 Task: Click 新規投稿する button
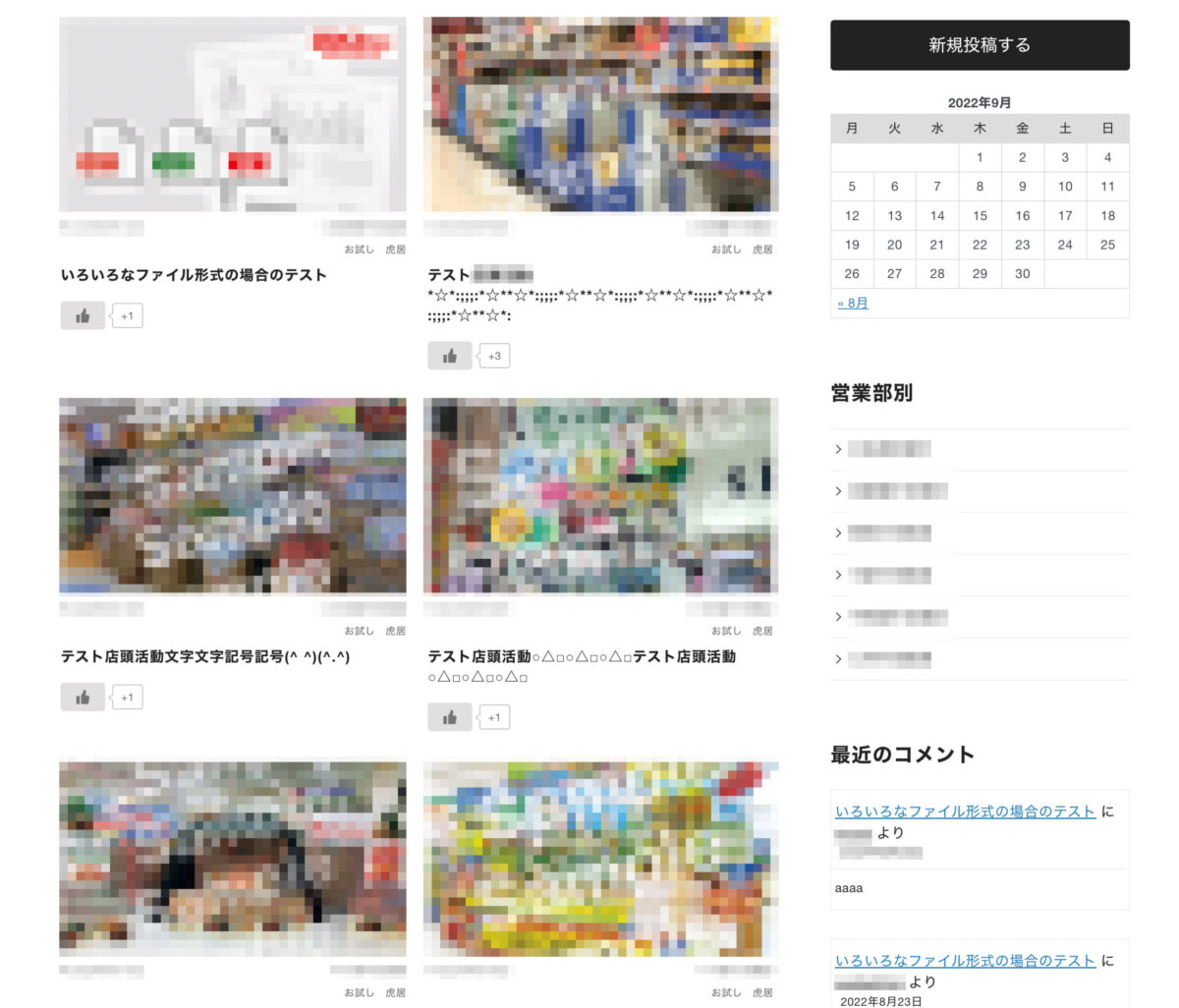pyautogui.click(x=980, y=45)
